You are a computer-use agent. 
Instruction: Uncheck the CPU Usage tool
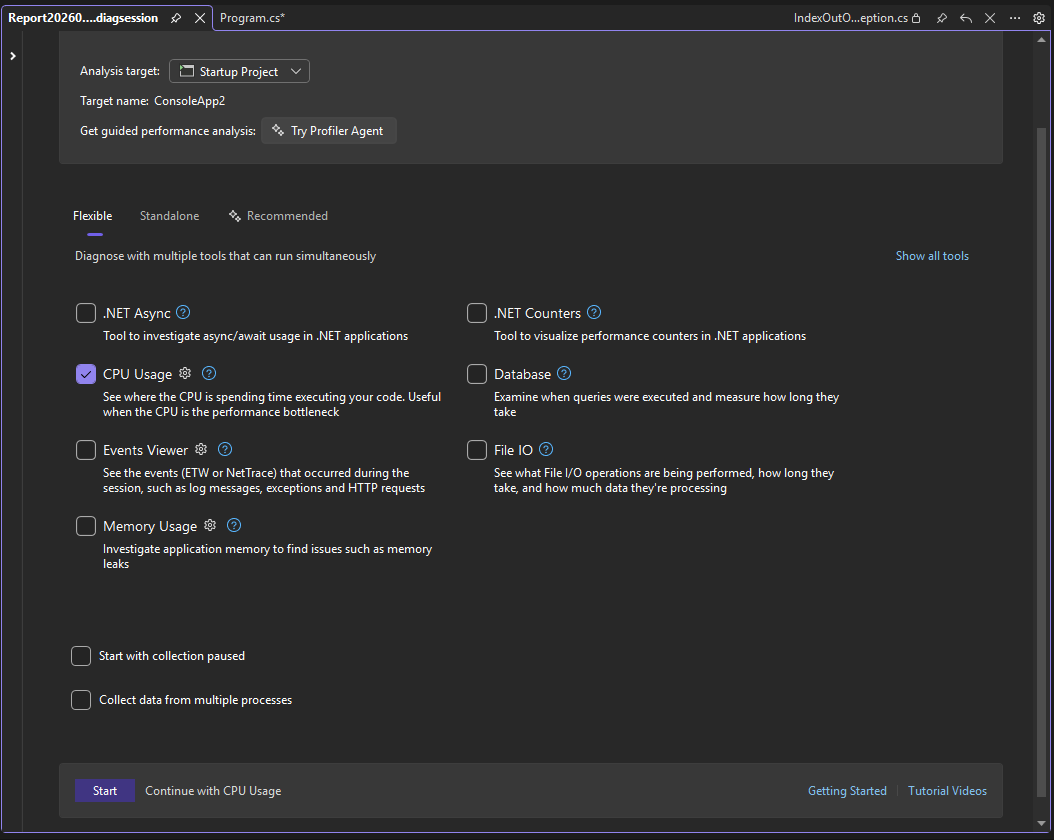(86, 373)
